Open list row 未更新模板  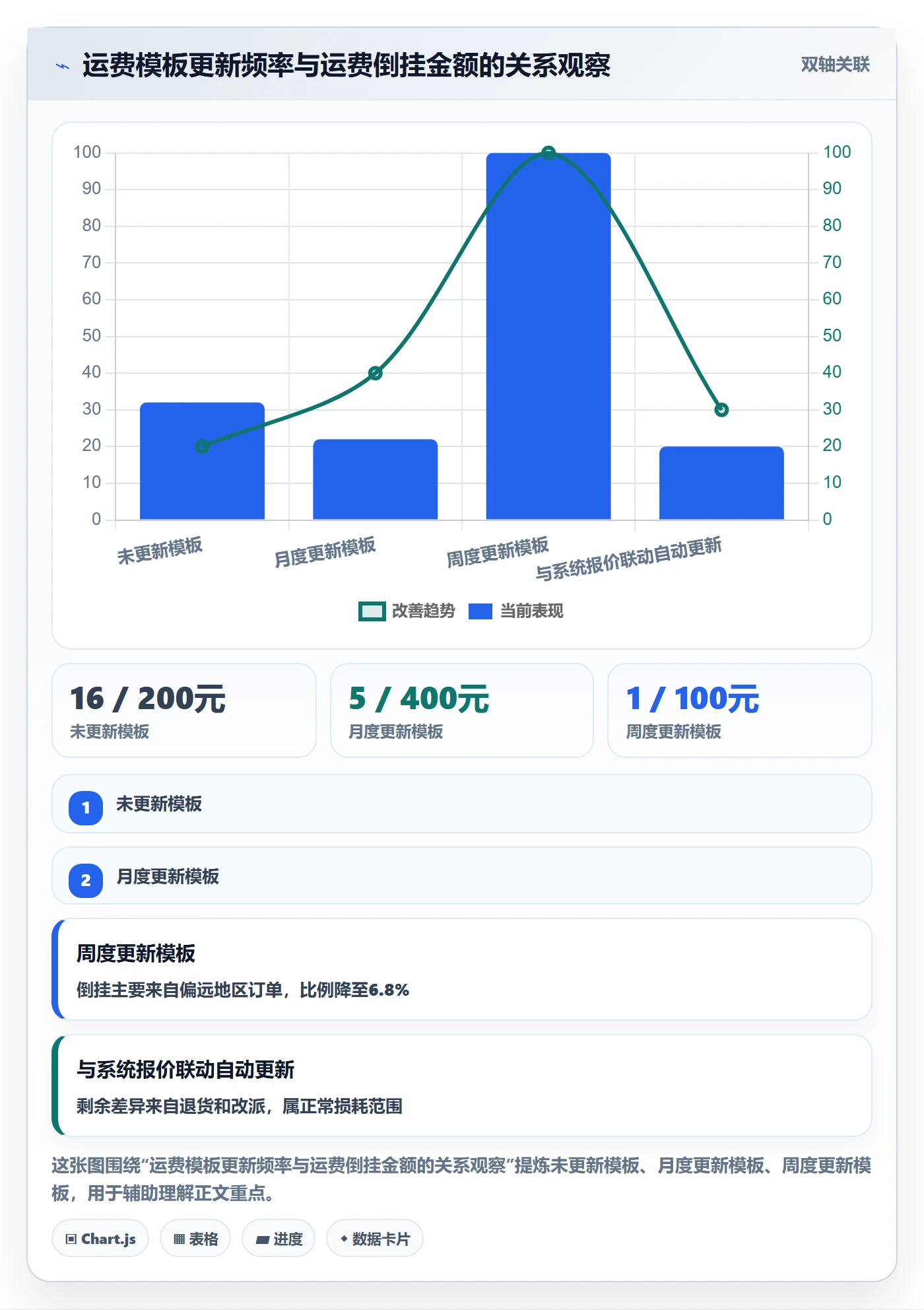(x=462, y=804)
